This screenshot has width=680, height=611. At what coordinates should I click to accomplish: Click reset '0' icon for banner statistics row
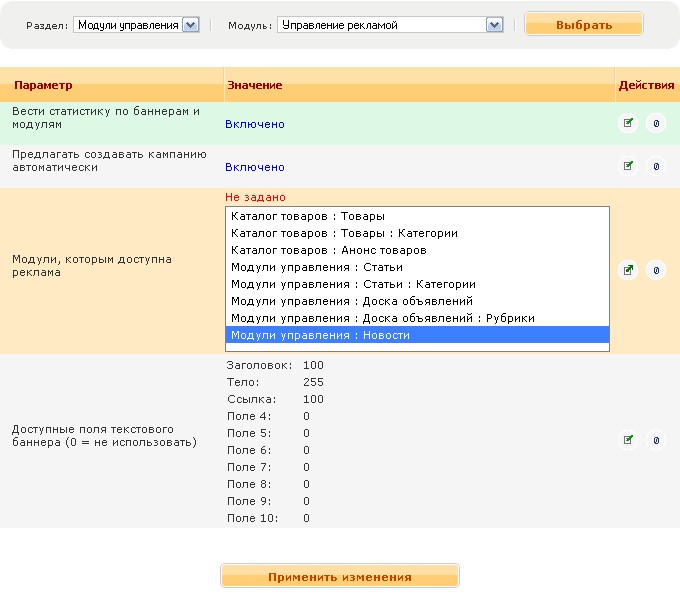click(x=656, y=124)
